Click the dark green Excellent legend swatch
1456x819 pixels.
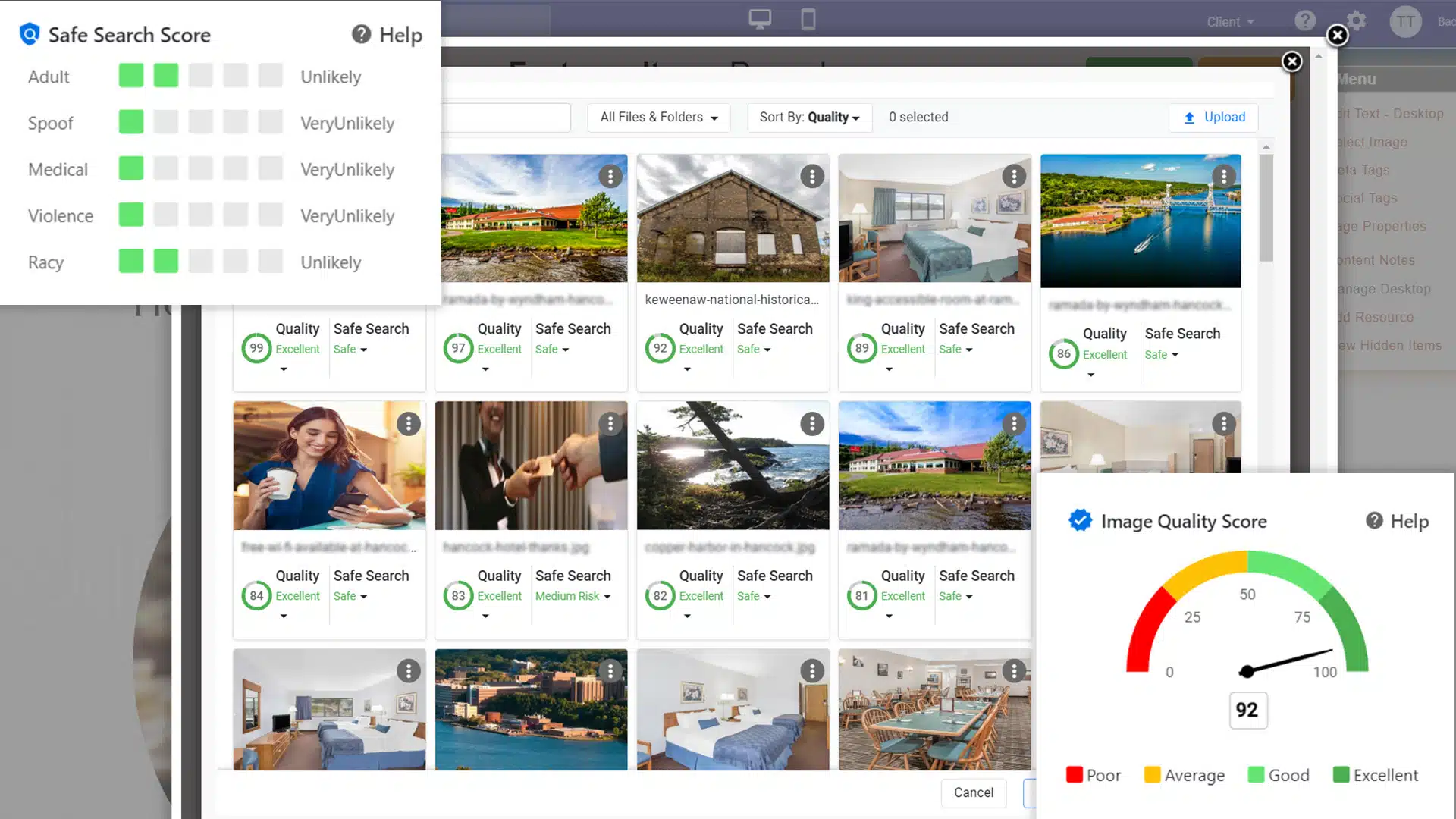(1341, 774)
